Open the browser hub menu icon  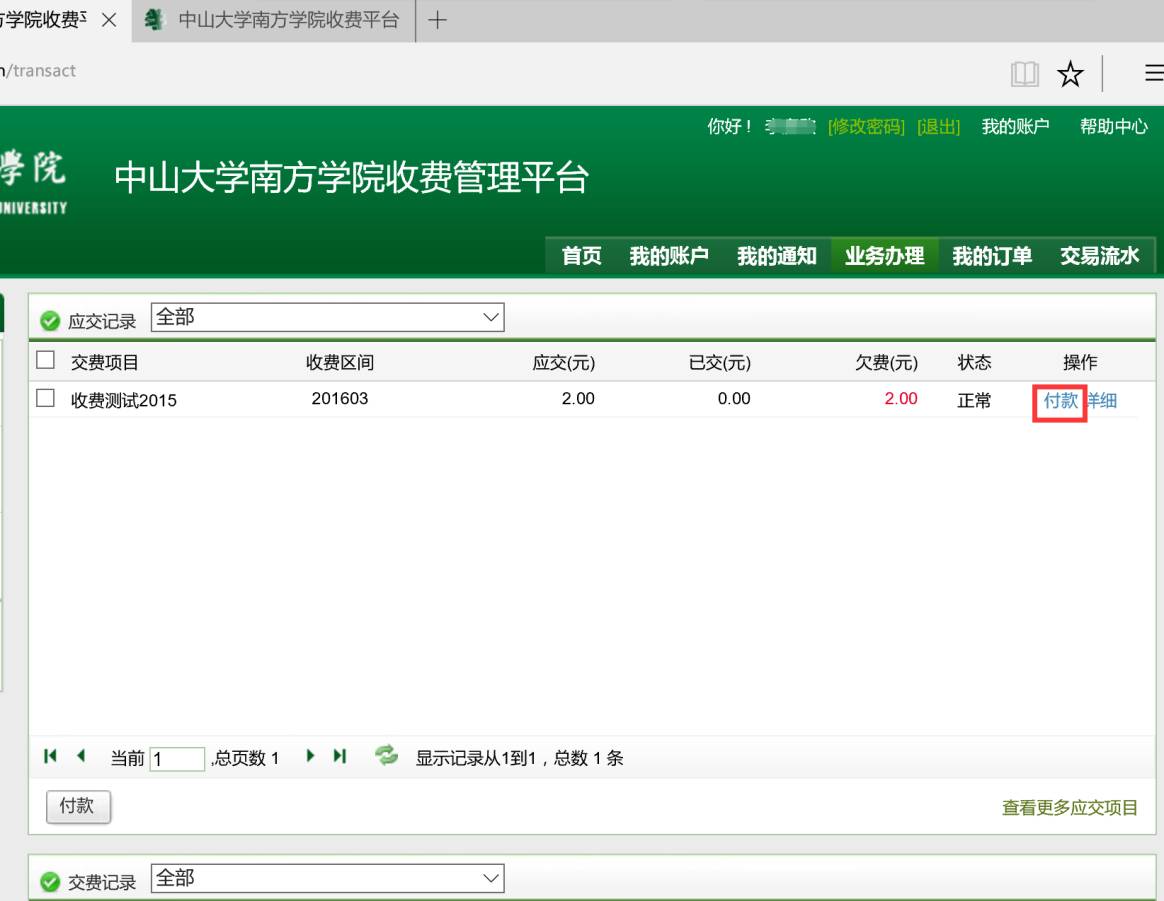coord(1154,73)
